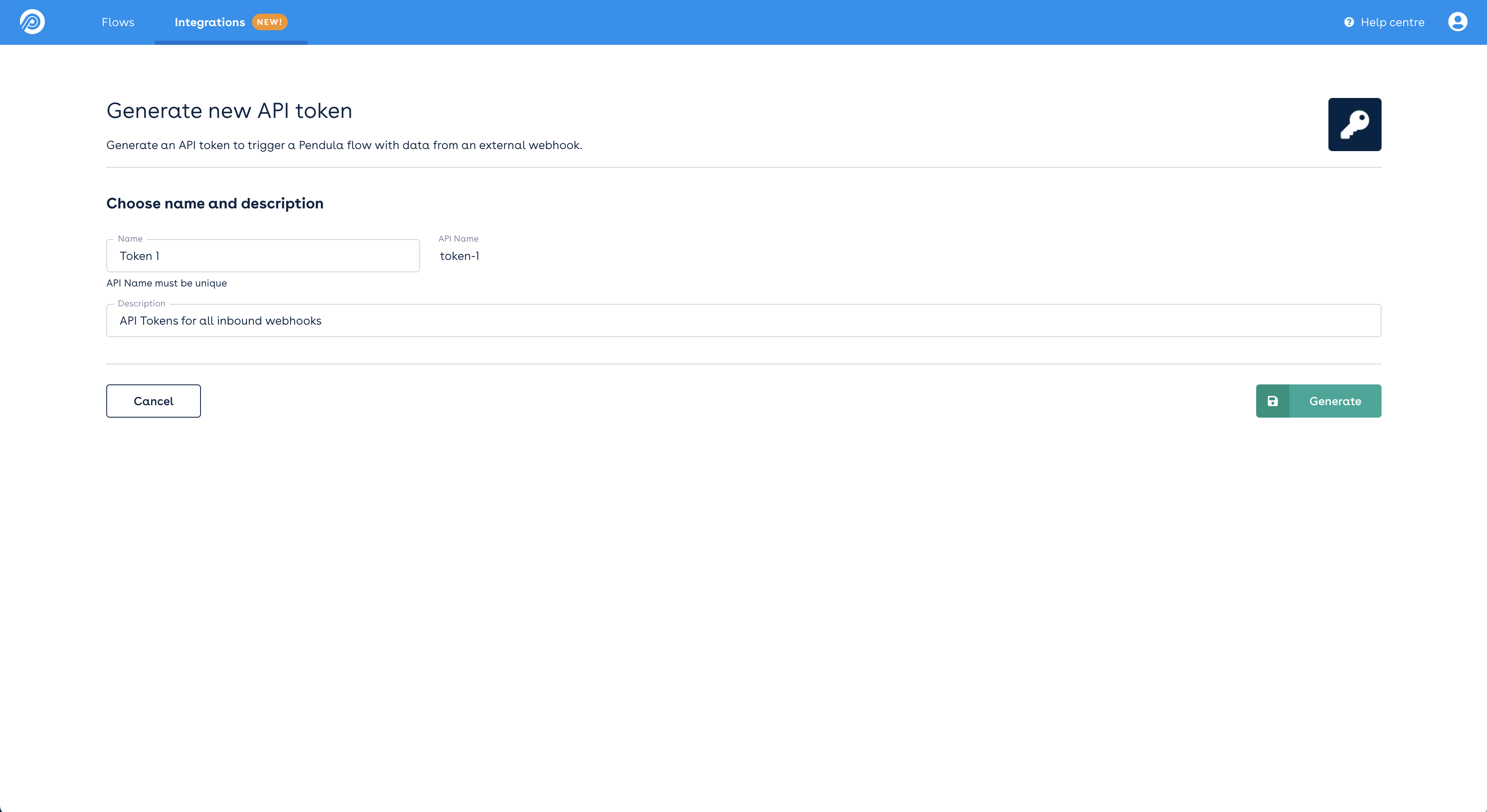Image resolution: width=1487 pixels, height=812 pixels.
Task: Click the save icon on Generate button
Action: coord(1272,401)
